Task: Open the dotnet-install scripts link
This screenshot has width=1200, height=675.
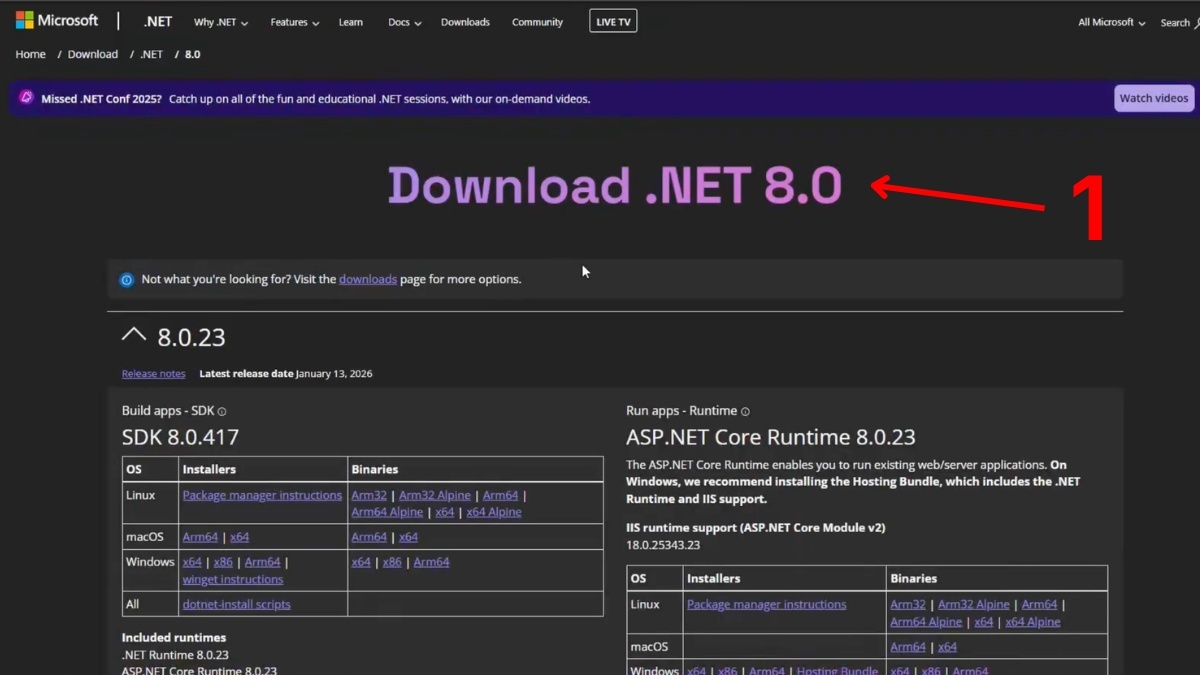Action: (237, 604)
